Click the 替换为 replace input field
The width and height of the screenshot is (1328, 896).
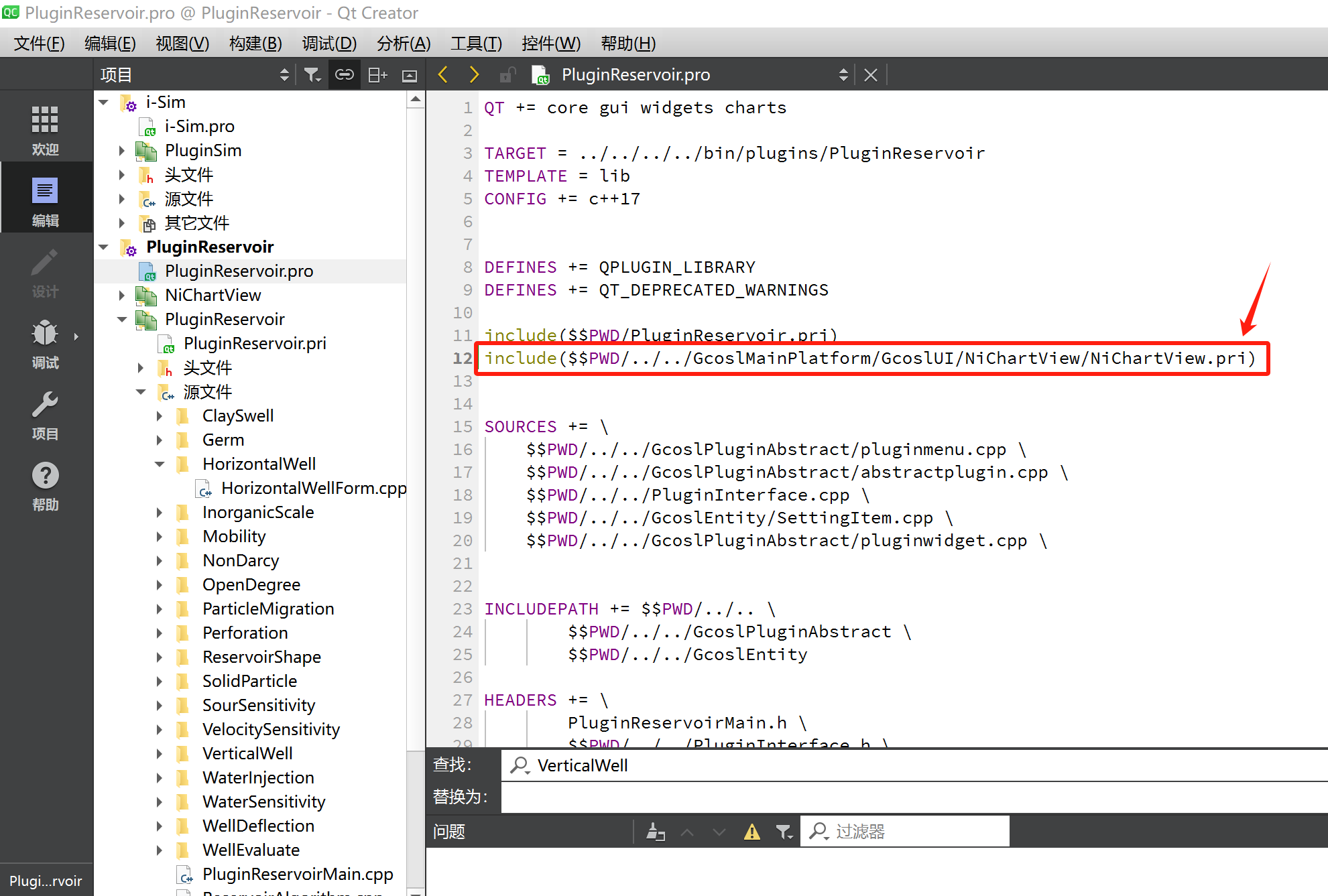[912, 797]
